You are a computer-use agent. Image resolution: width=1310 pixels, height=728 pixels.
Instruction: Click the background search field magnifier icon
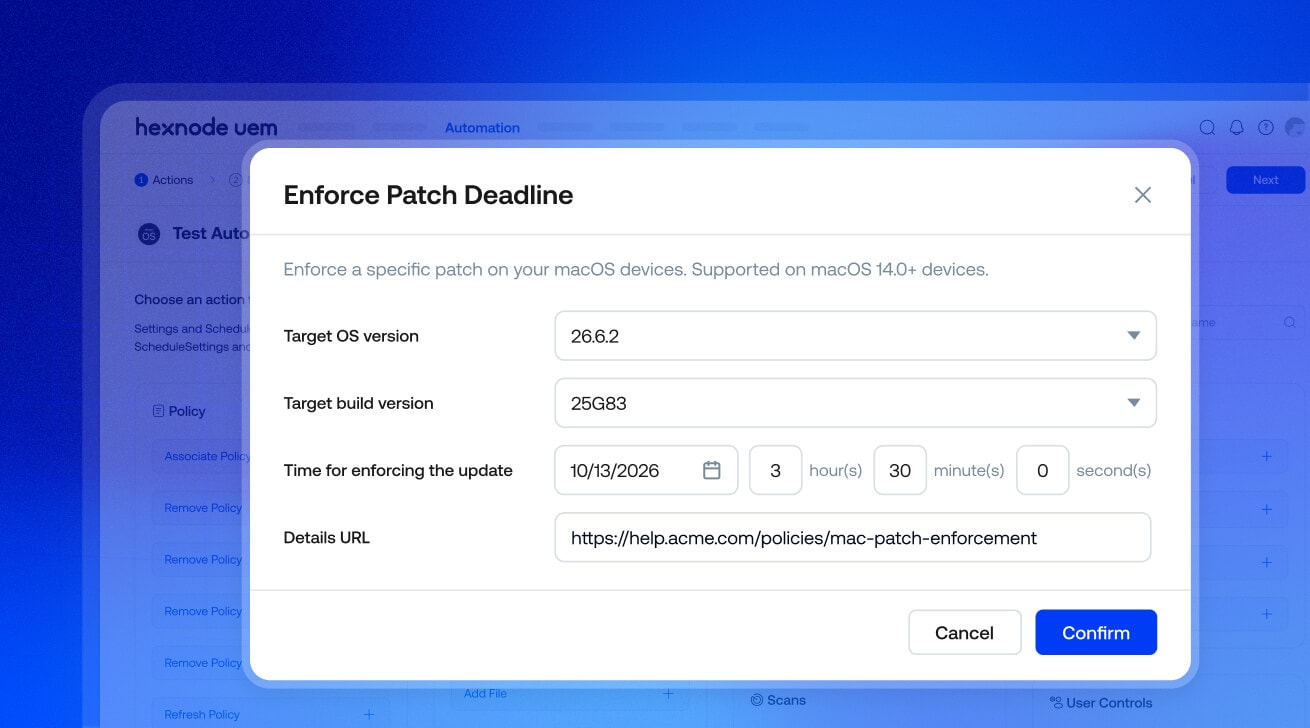[x=1290, y=322]
